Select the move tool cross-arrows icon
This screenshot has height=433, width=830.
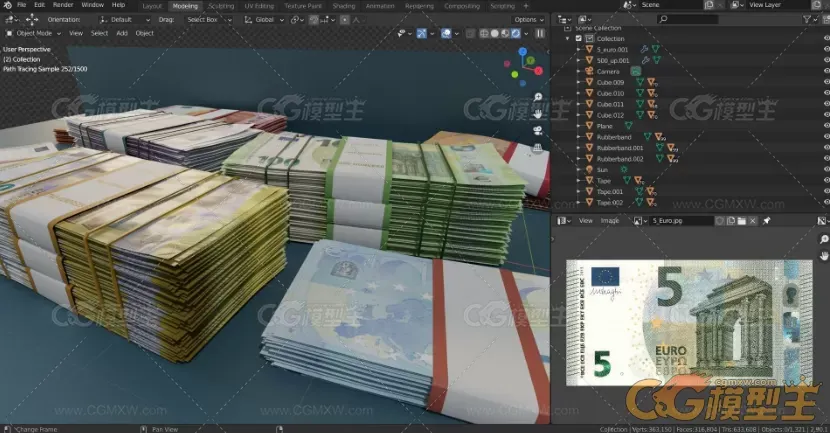click(32, 20)
